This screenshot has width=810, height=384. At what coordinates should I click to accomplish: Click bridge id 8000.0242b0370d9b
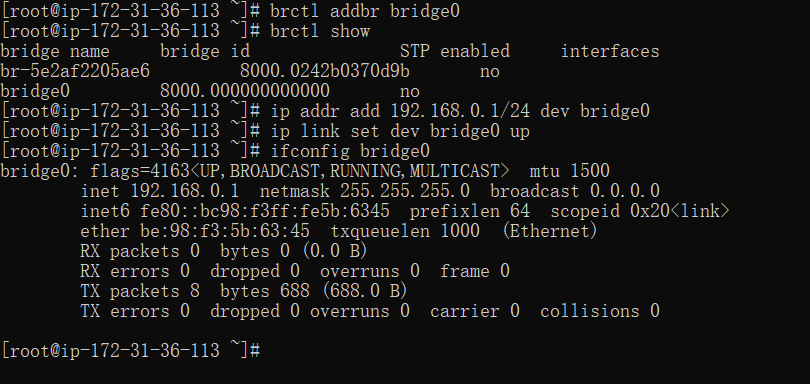325,71
